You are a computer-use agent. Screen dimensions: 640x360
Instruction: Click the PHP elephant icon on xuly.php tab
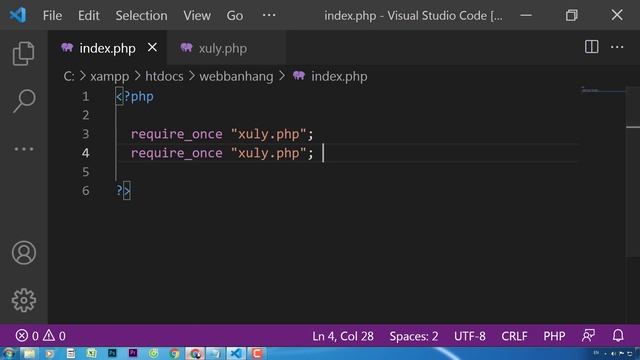(187, 48)
